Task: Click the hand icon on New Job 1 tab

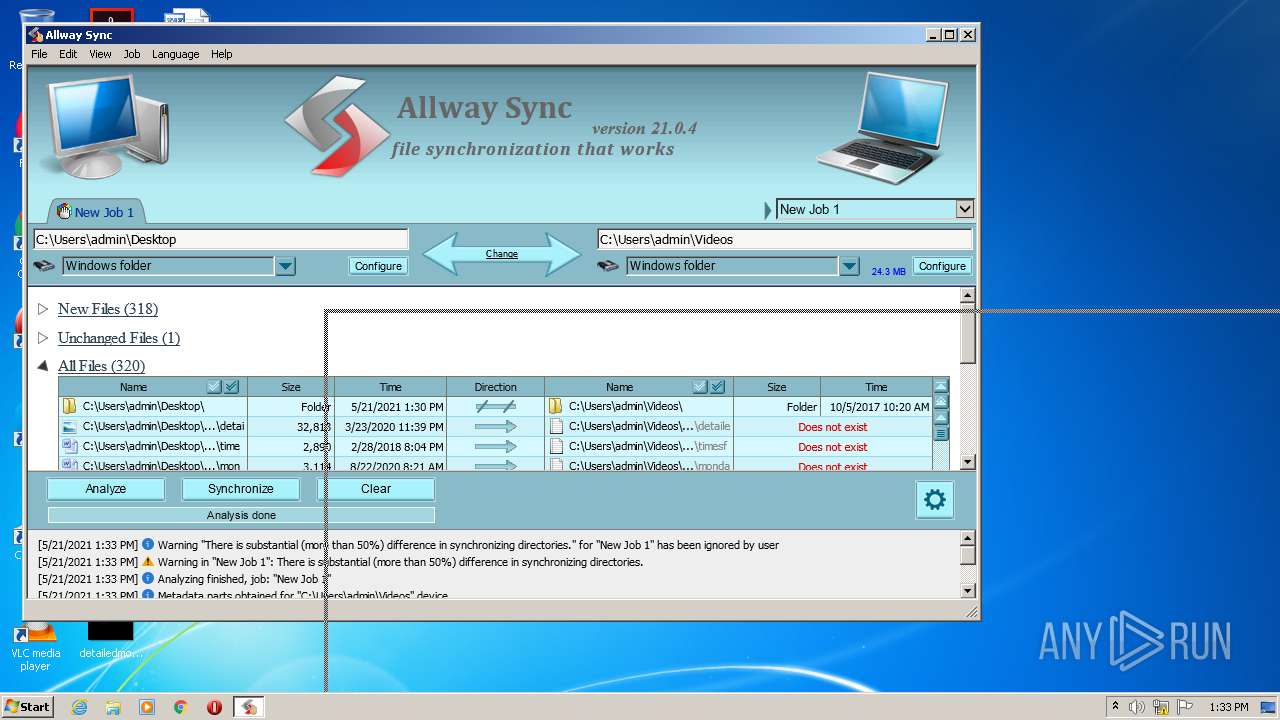Action: click(64, 211)
